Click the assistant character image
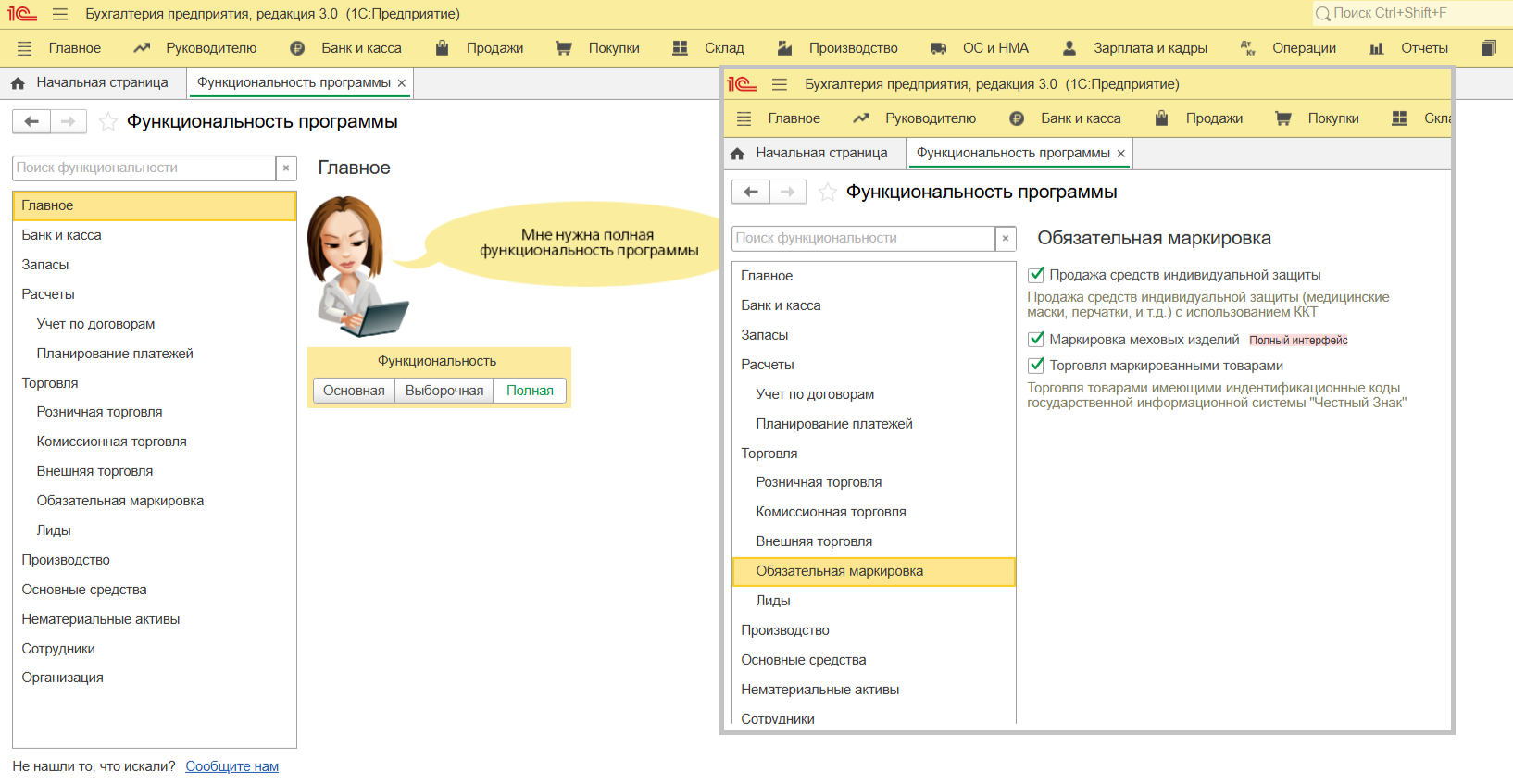This screenshot has height=784, width=1513. click(x=357, y=267)
